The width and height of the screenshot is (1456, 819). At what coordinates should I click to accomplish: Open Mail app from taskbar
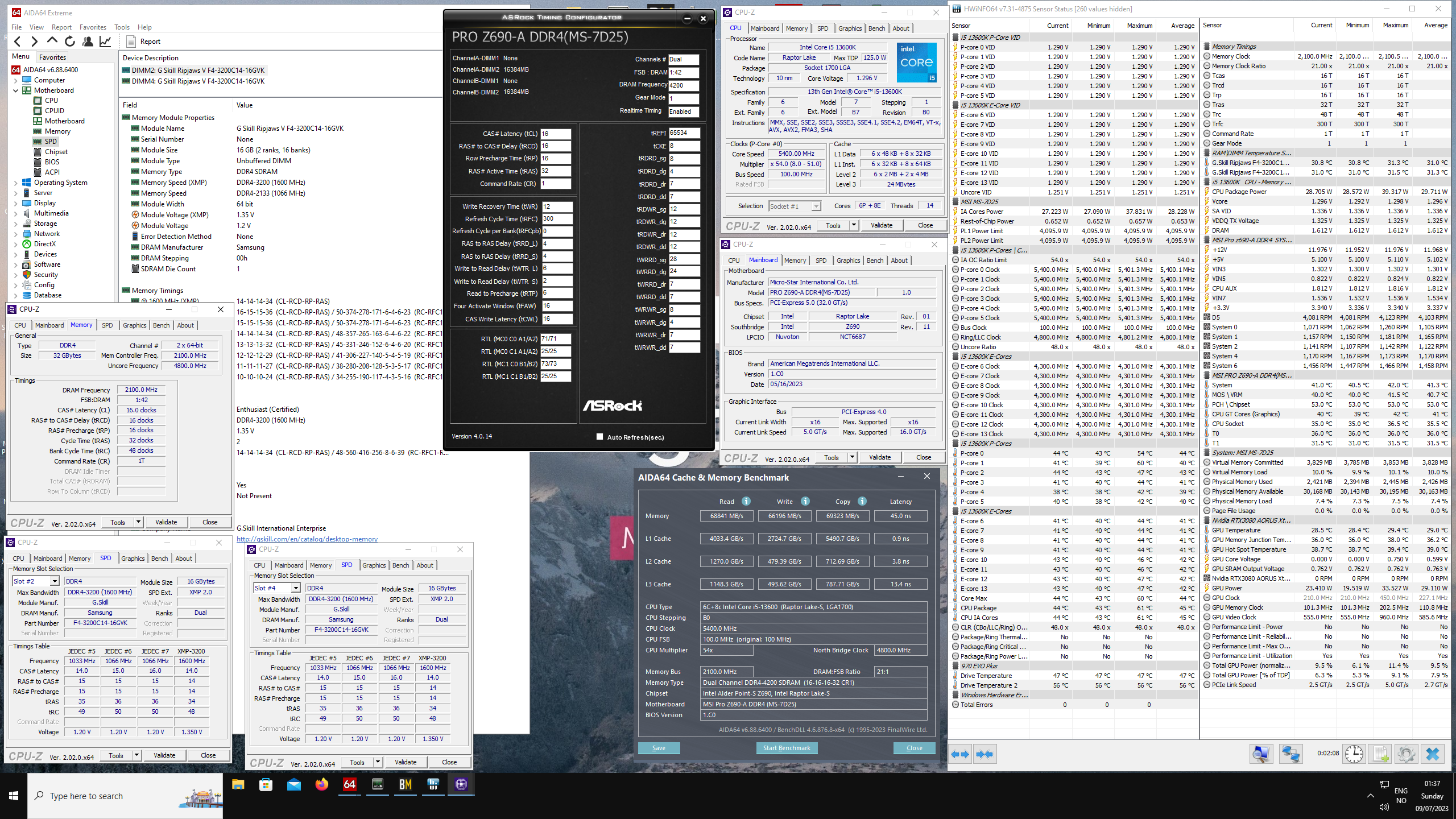coord(293,785)
